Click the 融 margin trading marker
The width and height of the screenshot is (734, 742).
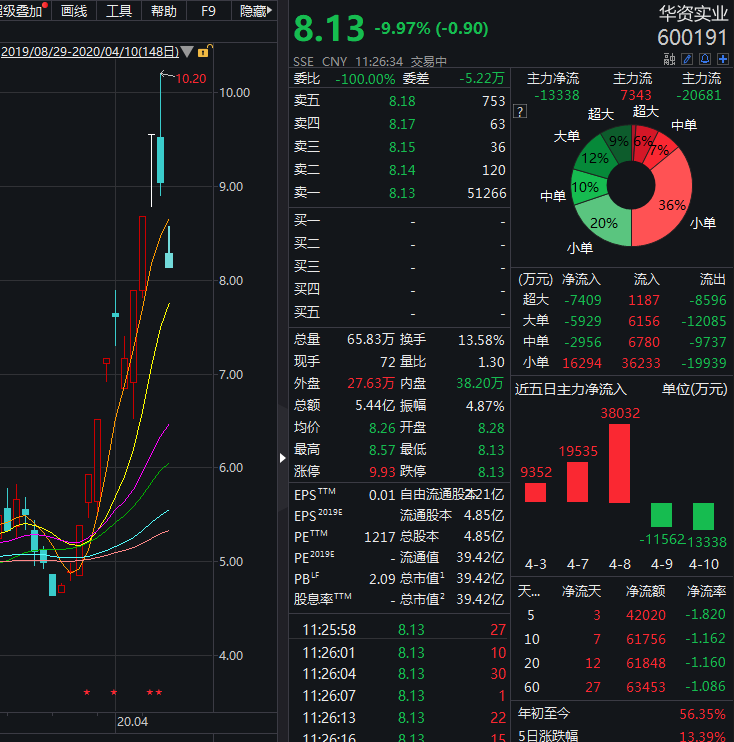tap(669, 59)
